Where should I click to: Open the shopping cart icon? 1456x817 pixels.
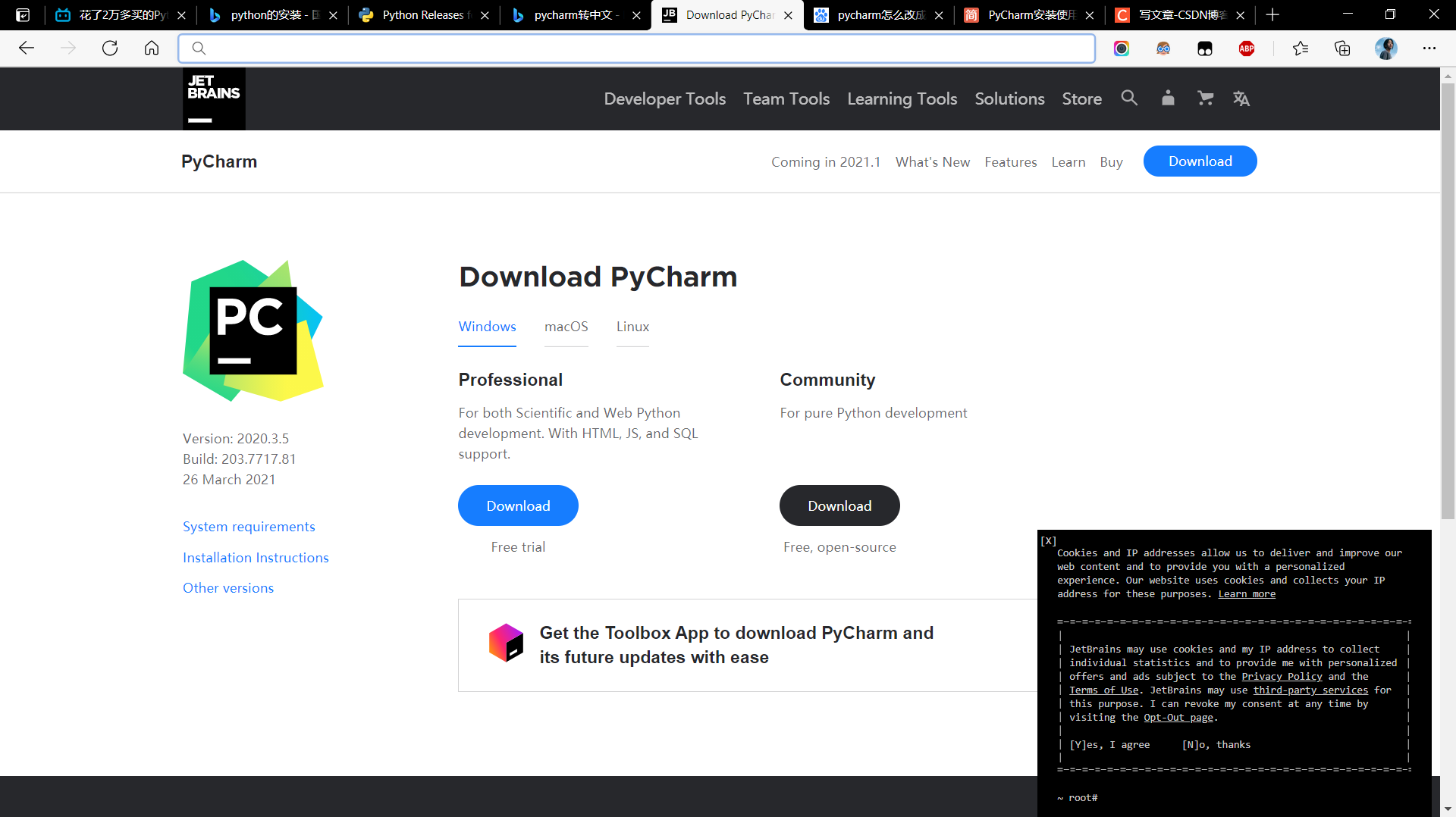pyautogui.click(x=1205, y=98)
